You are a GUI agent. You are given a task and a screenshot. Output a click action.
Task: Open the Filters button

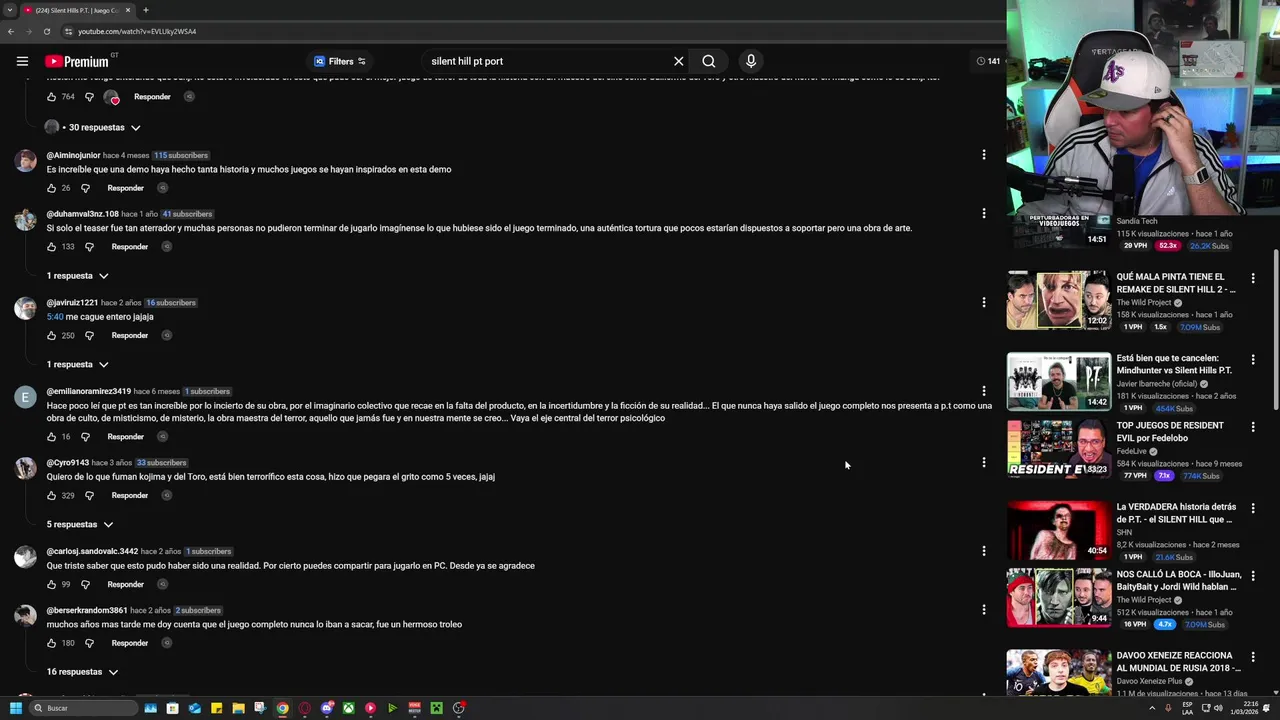coord(340,61)
